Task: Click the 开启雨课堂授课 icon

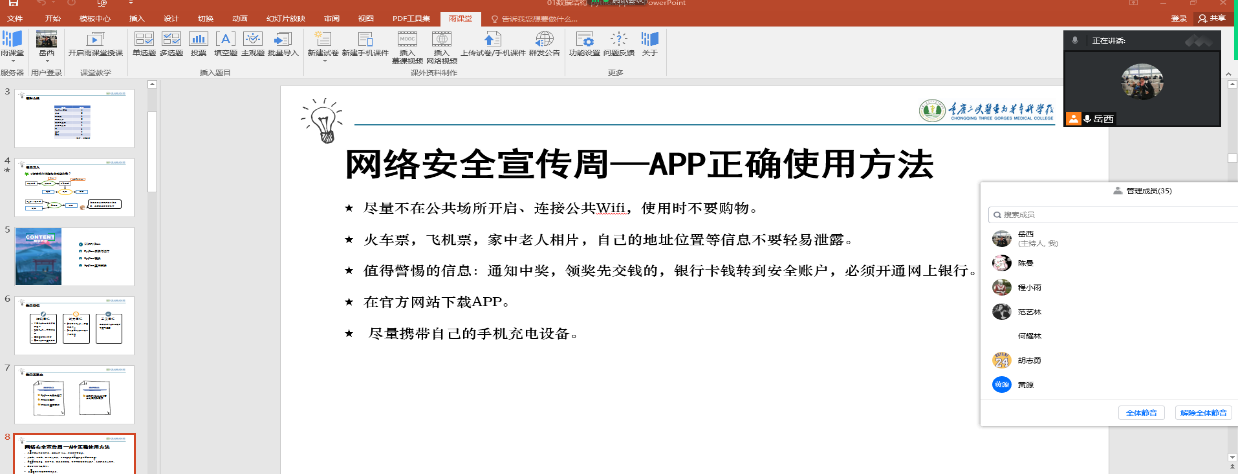Action: [x=95, y=43]
